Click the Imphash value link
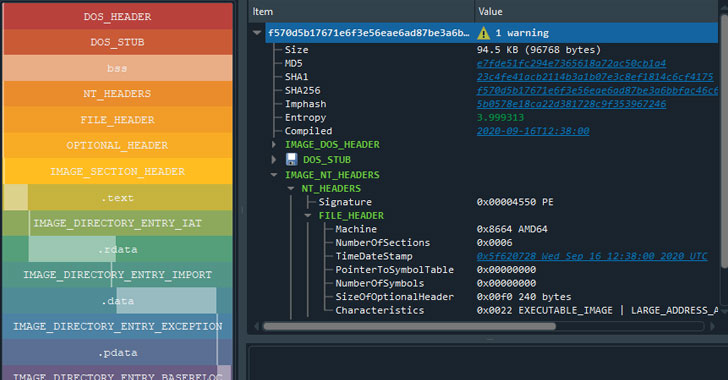This screenshot has height=380, width=728. [x=571, y=104]
